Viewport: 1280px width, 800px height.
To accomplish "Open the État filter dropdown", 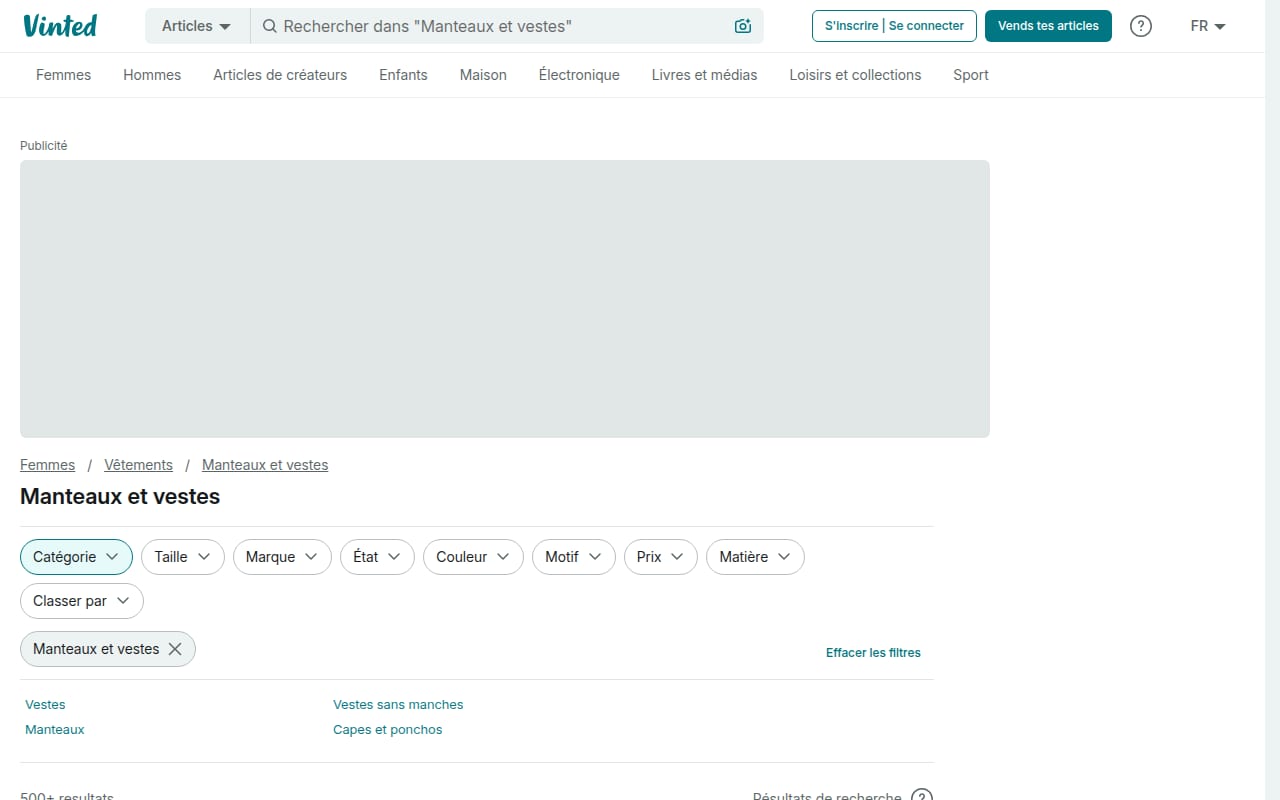I will 377,557.
